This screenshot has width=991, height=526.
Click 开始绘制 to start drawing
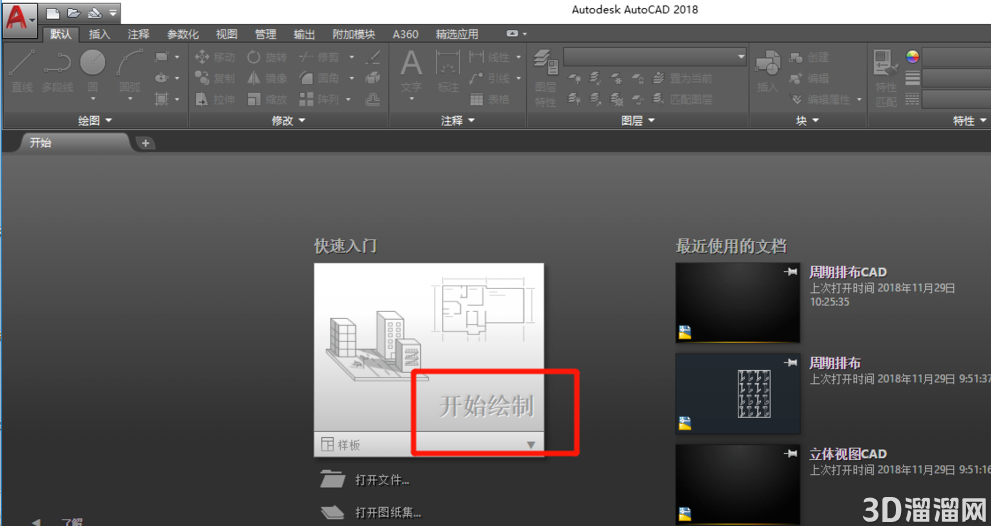pyautogui.click(x=487, y=406)
